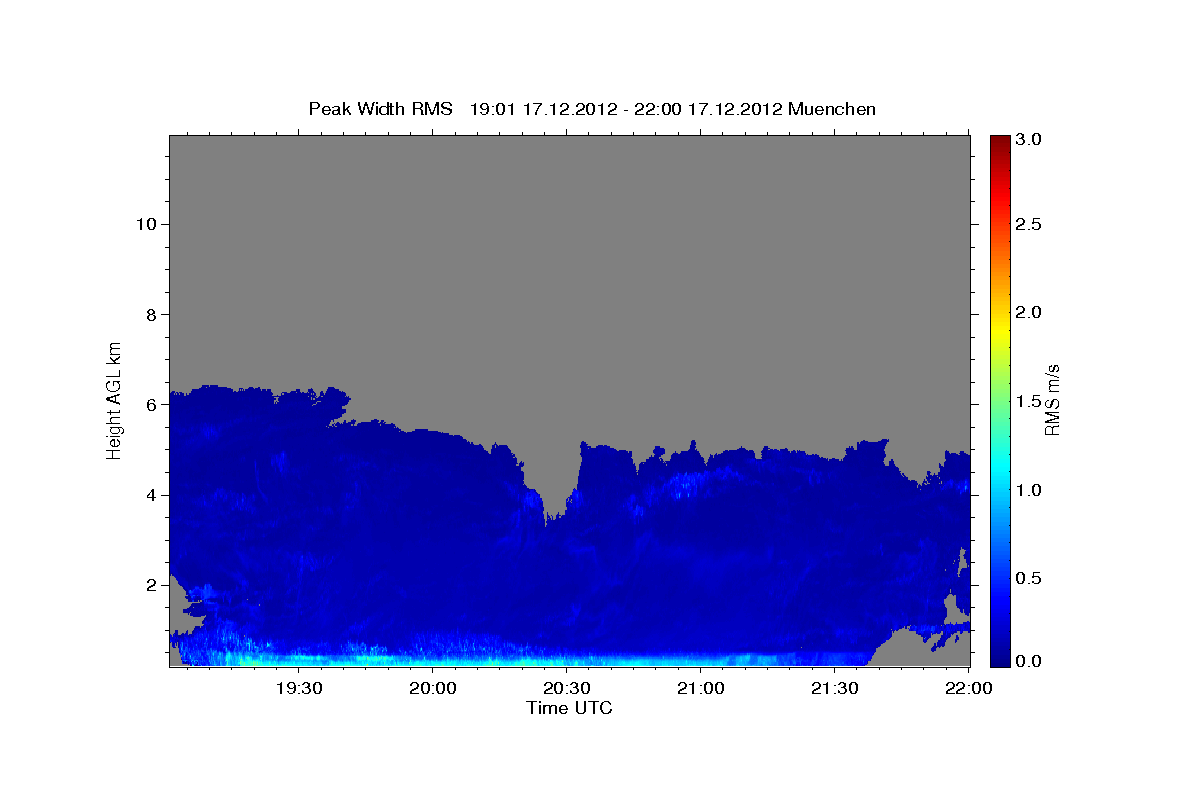1200x800 pixels.
Task: Click the colorbar value '1.5'
Action: [x=1030, y=401]
